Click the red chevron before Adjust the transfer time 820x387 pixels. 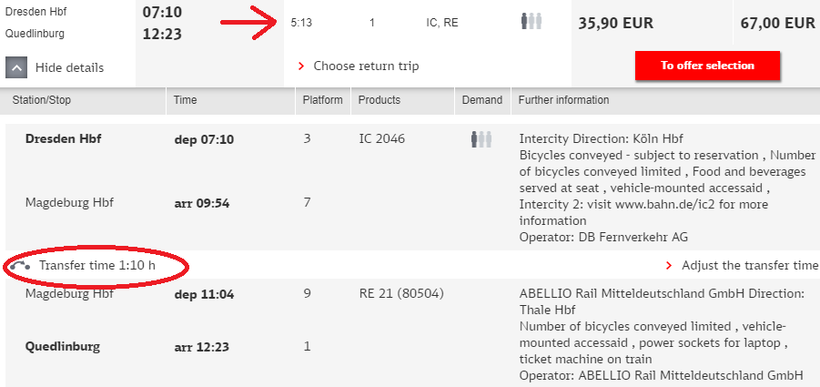pos(669,266)
